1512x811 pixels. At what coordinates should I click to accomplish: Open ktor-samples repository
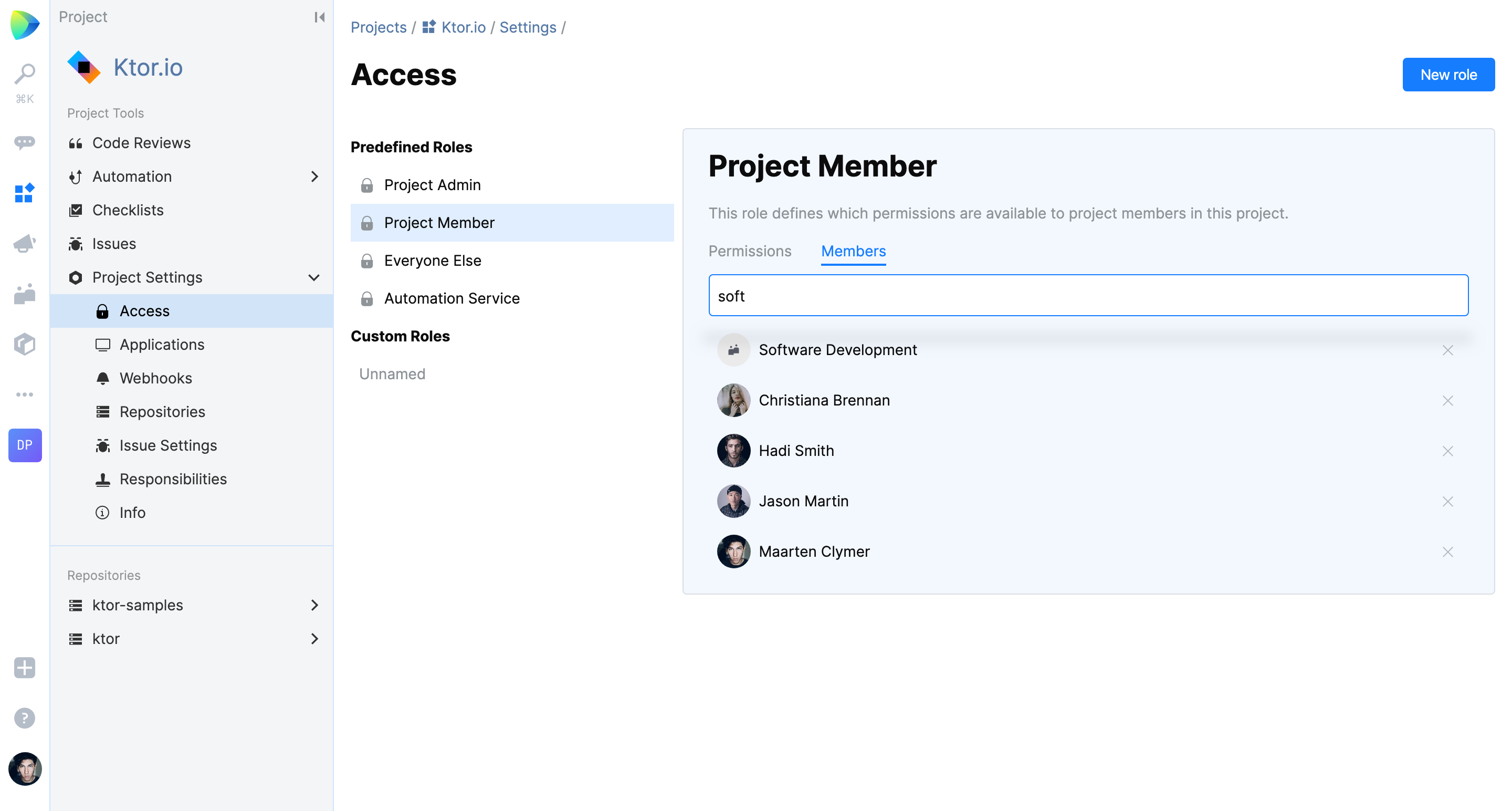coord(138,605)
